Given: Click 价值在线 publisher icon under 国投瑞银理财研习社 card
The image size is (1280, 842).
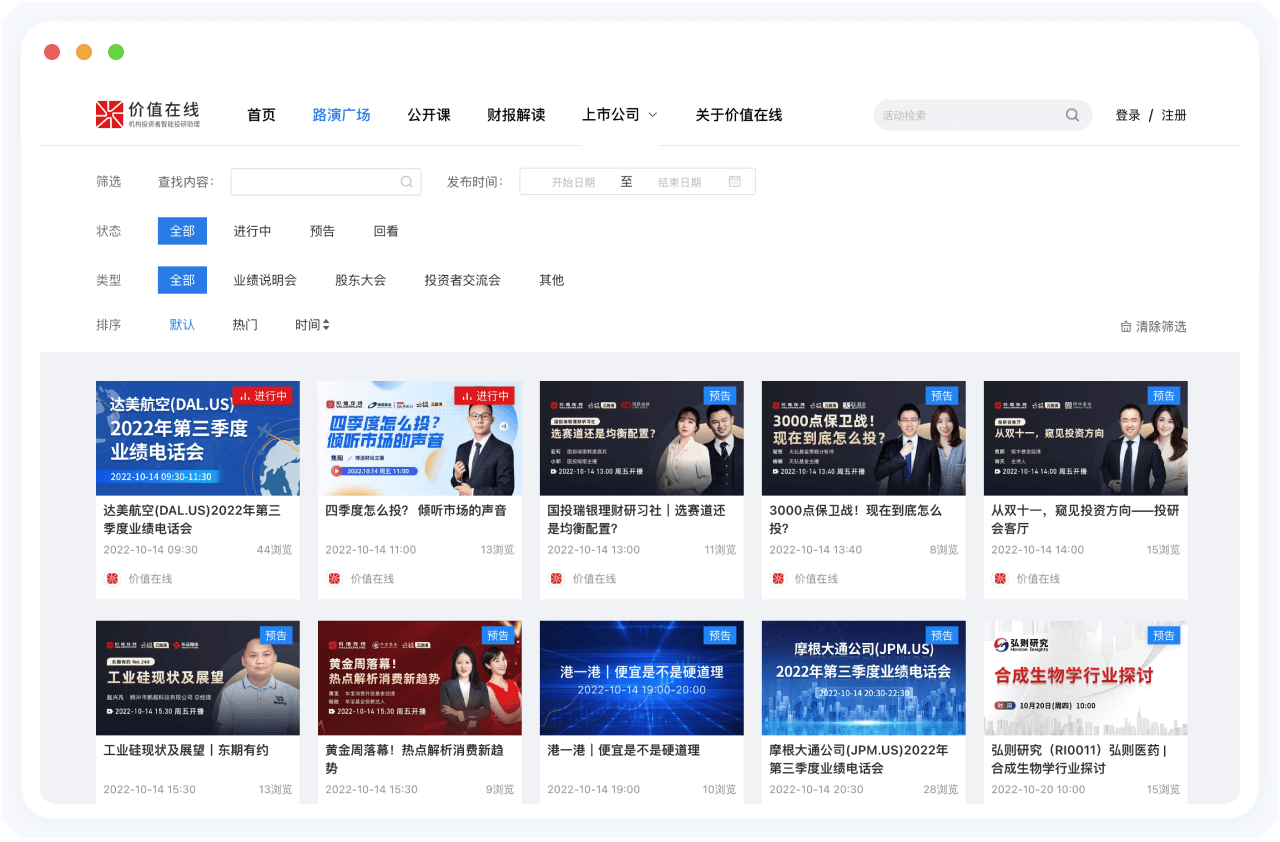Looking at the screenshot, I should tap(556, 578).
